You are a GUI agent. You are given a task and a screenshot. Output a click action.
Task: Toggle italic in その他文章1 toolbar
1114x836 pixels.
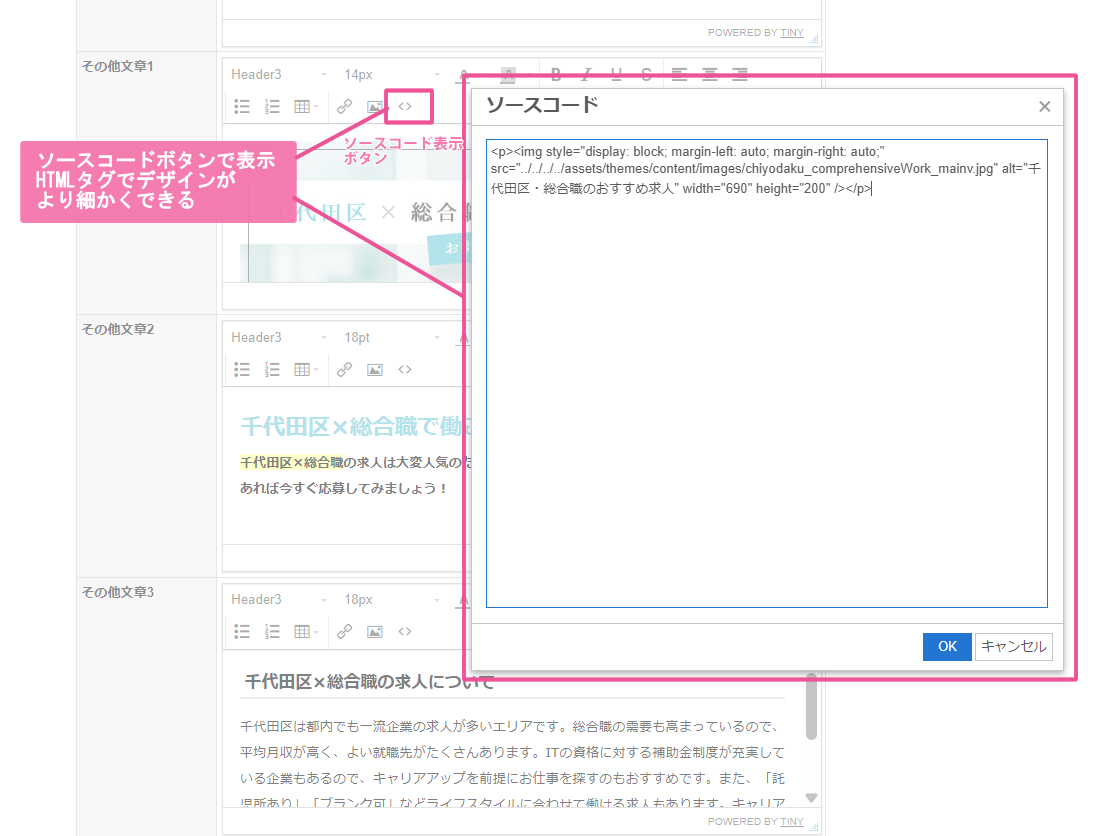coord(586,74)
